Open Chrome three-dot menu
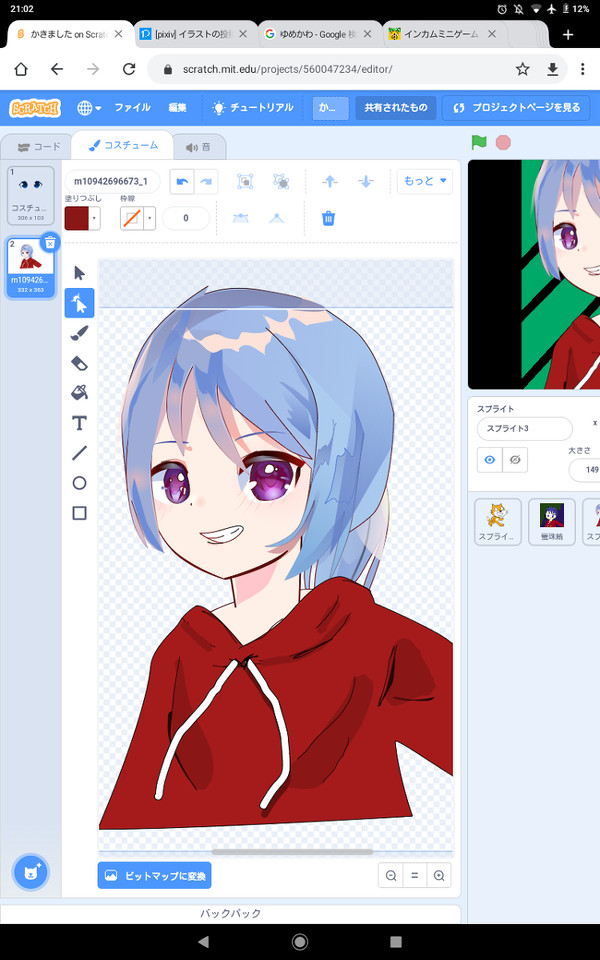Image resolution: width=600 pixels, height=960 pixels. (x=582, y=69)
